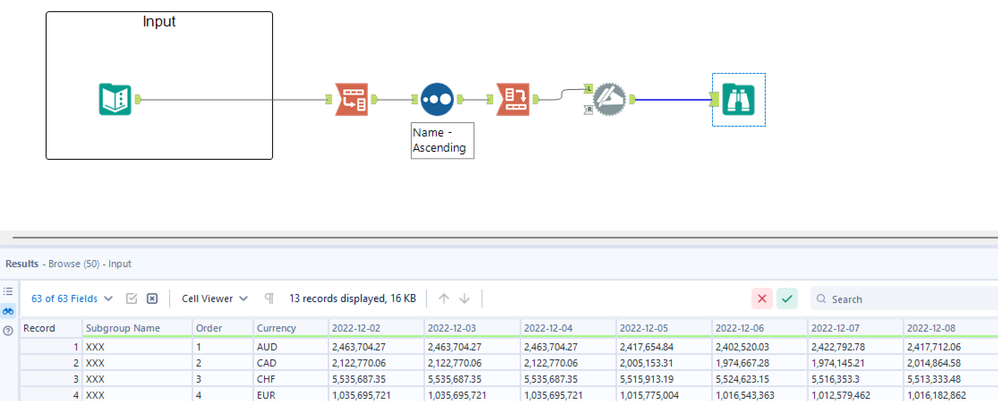Select the CAD currency cell
The height and width of the screenshot is (401, 998).
tap(290, 363)
